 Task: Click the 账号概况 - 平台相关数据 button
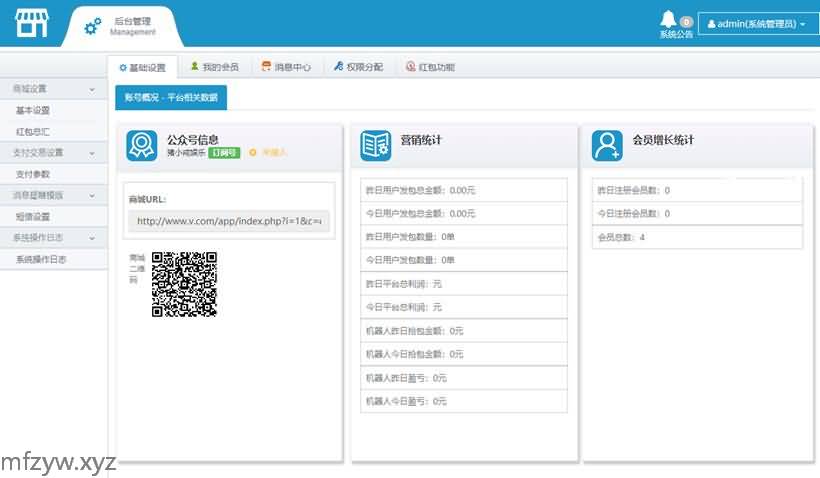(171, 97)
